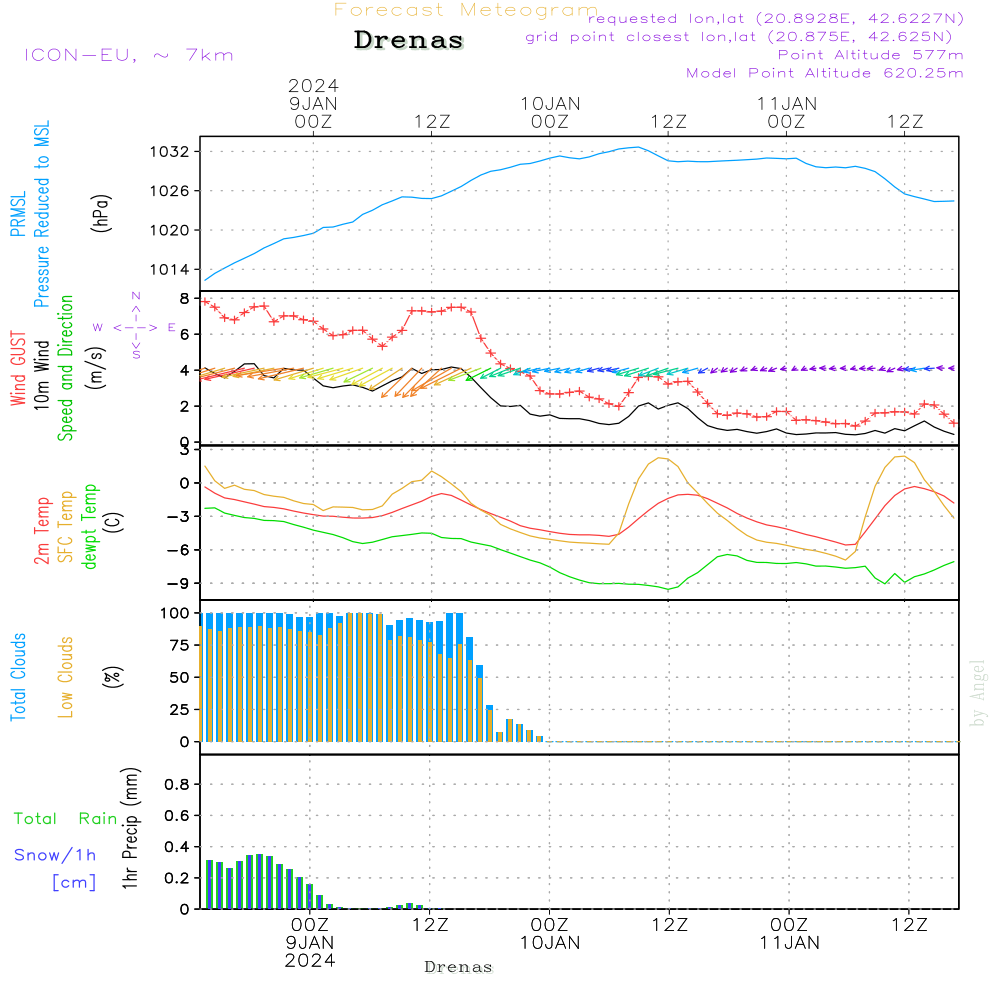Click '9JAN' on the top time axis
This screenshot has width=1000, height=1000.
point(313,103)
